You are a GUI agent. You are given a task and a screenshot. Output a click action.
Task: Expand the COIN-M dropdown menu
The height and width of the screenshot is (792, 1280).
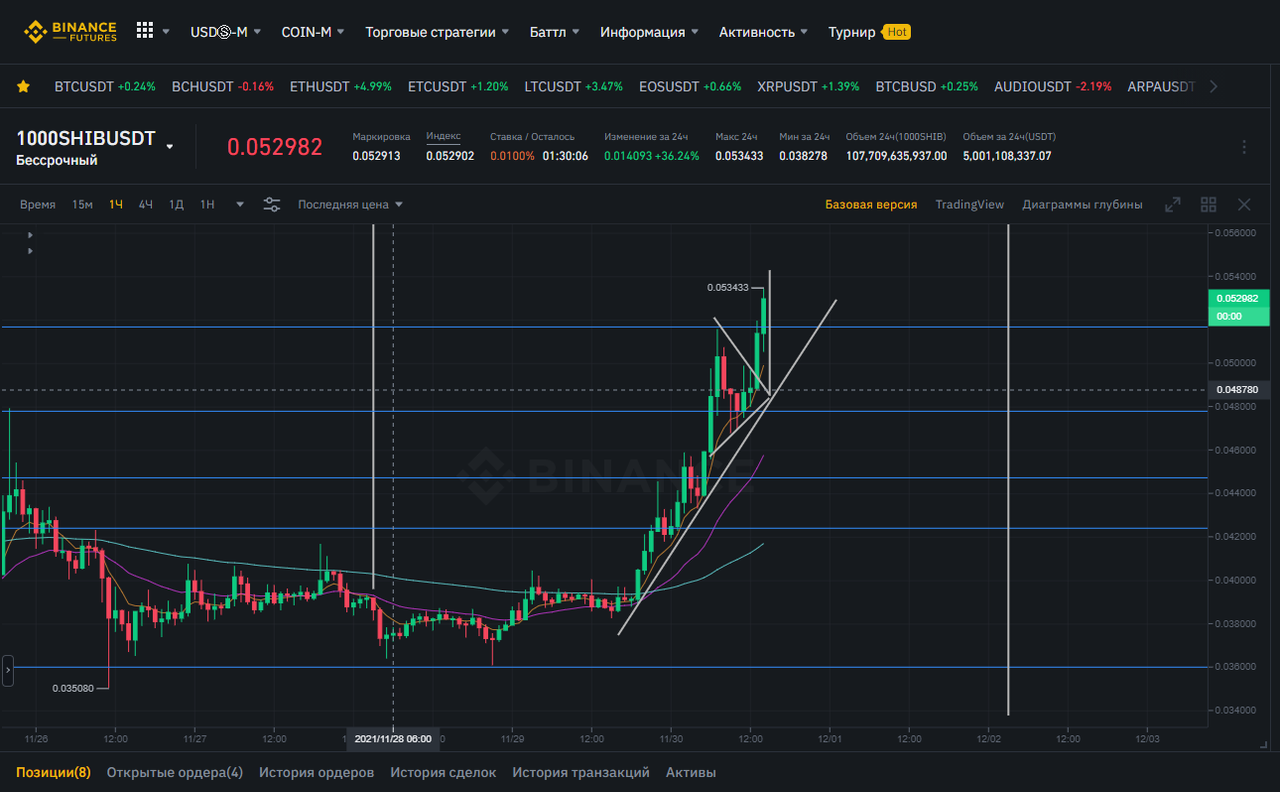pyautogui.click(x=313, y=32)
